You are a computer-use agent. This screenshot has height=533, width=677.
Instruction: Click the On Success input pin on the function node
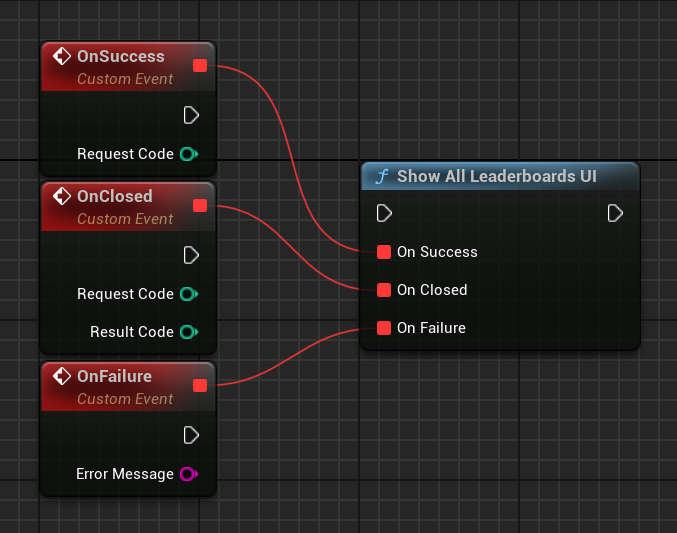(384, 252)
